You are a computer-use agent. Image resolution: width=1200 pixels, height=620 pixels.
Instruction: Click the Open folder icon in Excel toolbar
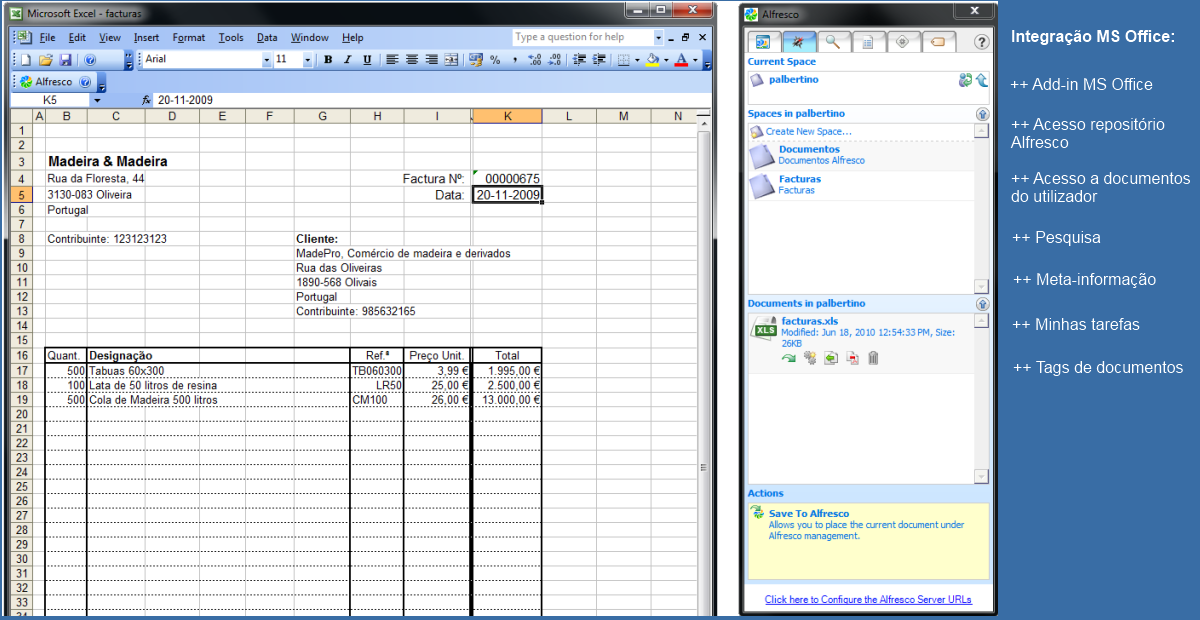(46, 60)
